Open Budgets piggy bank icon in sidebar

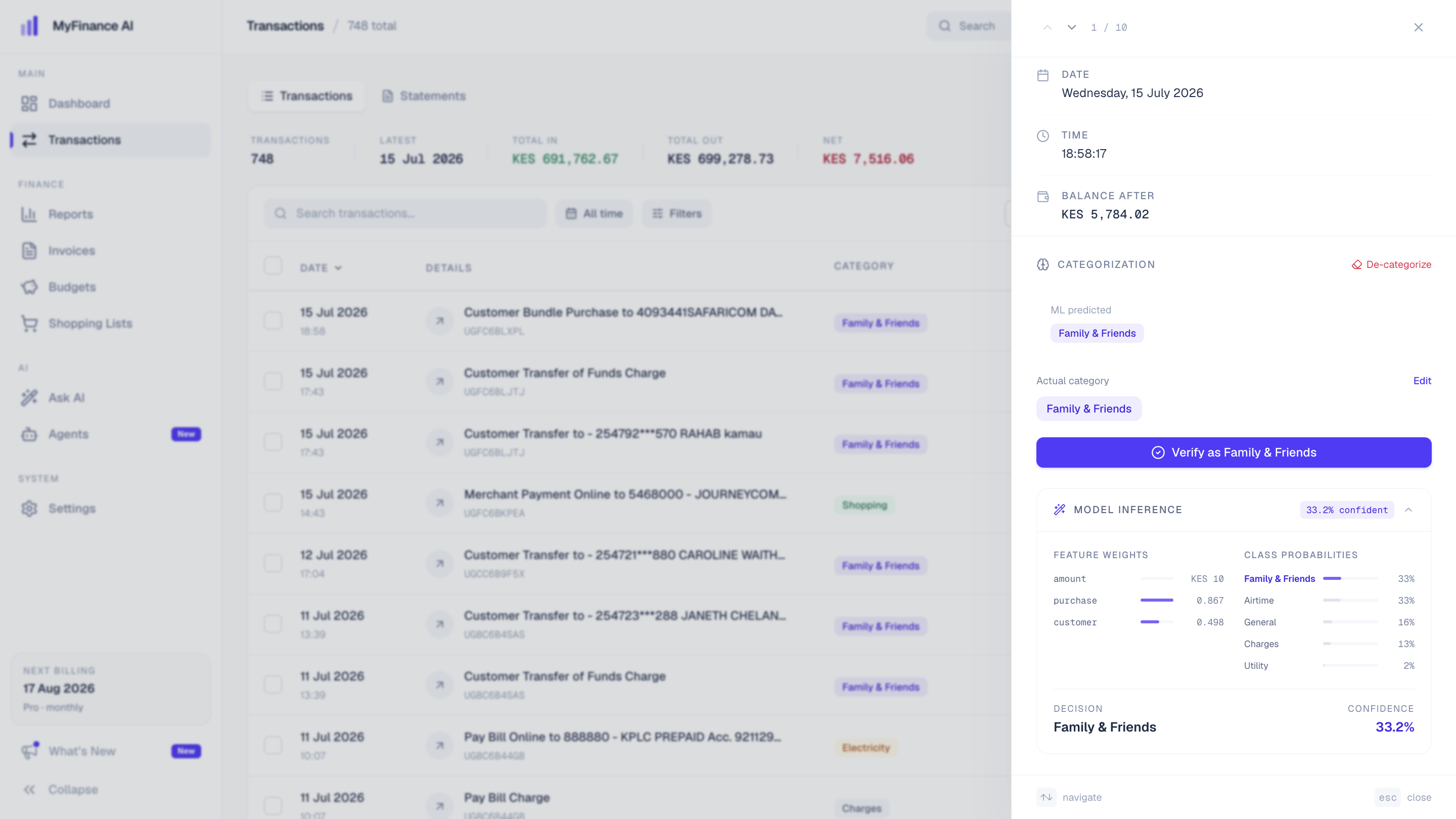pyautogui.click(x=29, y=287)
